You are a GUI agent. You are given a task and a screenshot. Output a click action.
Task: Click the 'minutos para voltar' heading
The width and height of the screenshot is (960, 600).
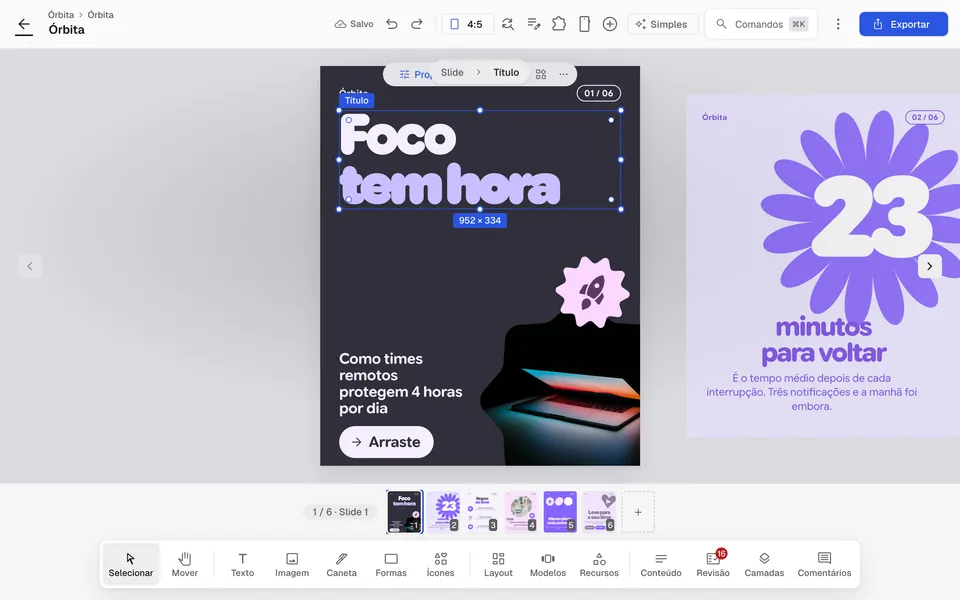click(824, 340)
